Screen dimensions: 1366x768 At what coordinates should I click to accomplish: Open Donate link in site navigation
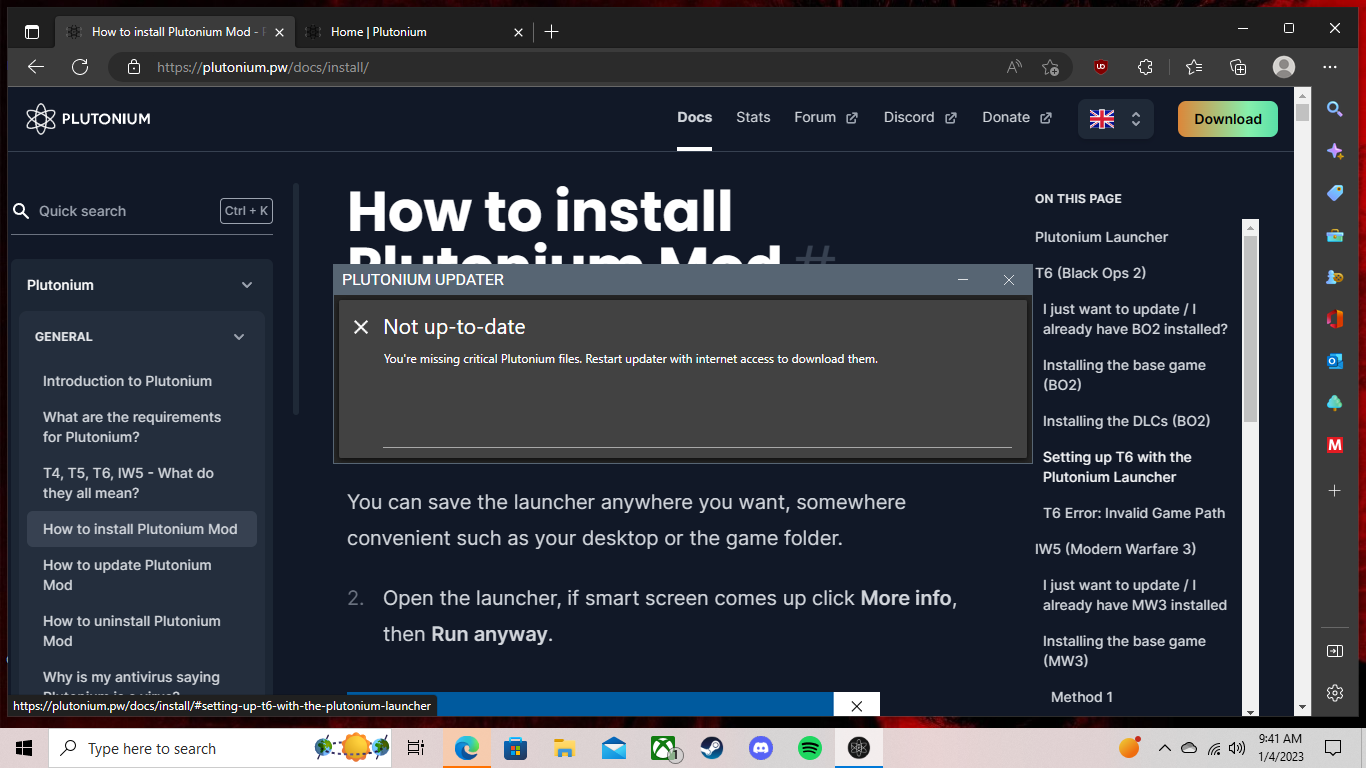click(1017, 117)
